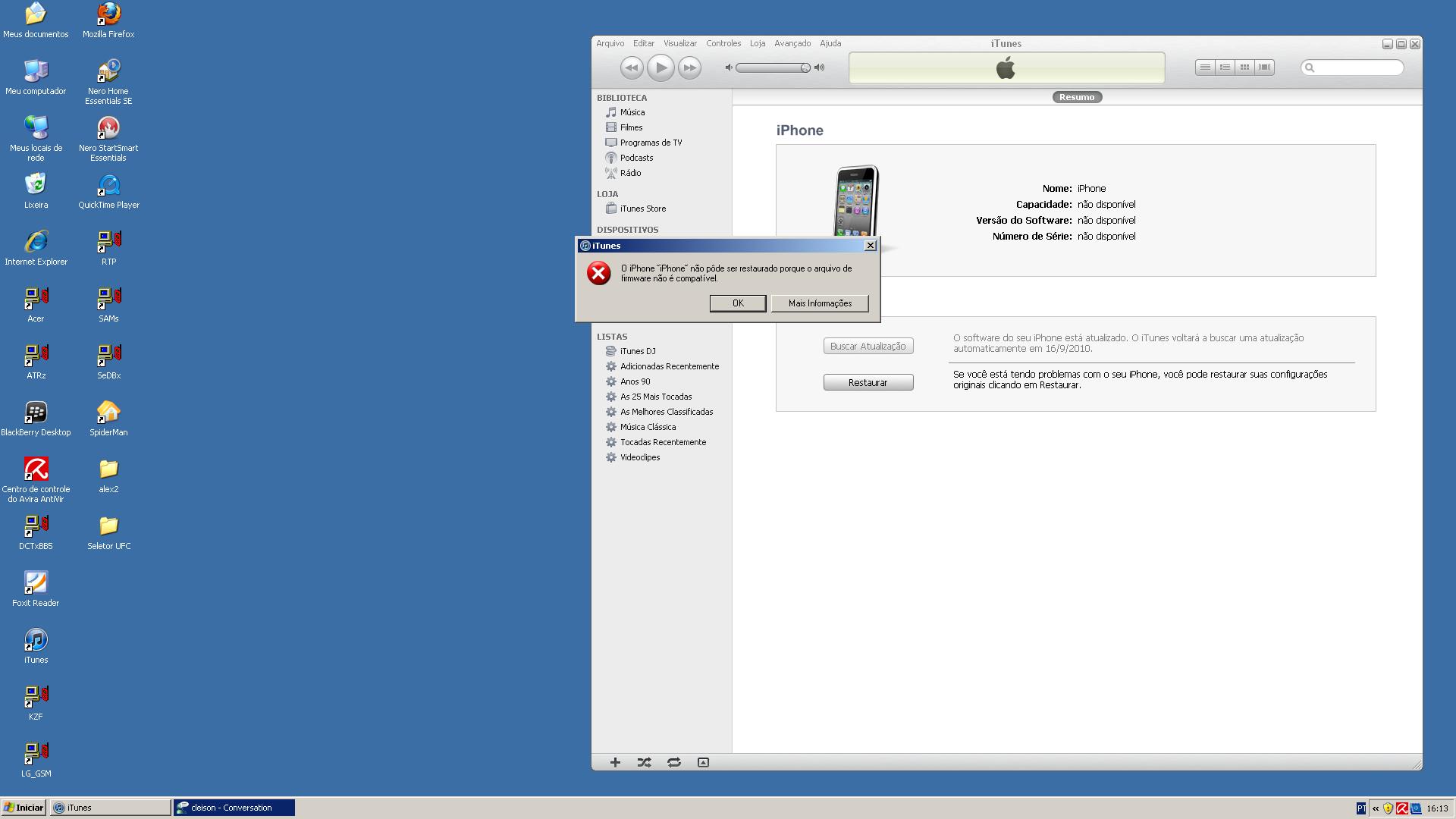
Task: Click the previous track button
Action: click(631, 68)
